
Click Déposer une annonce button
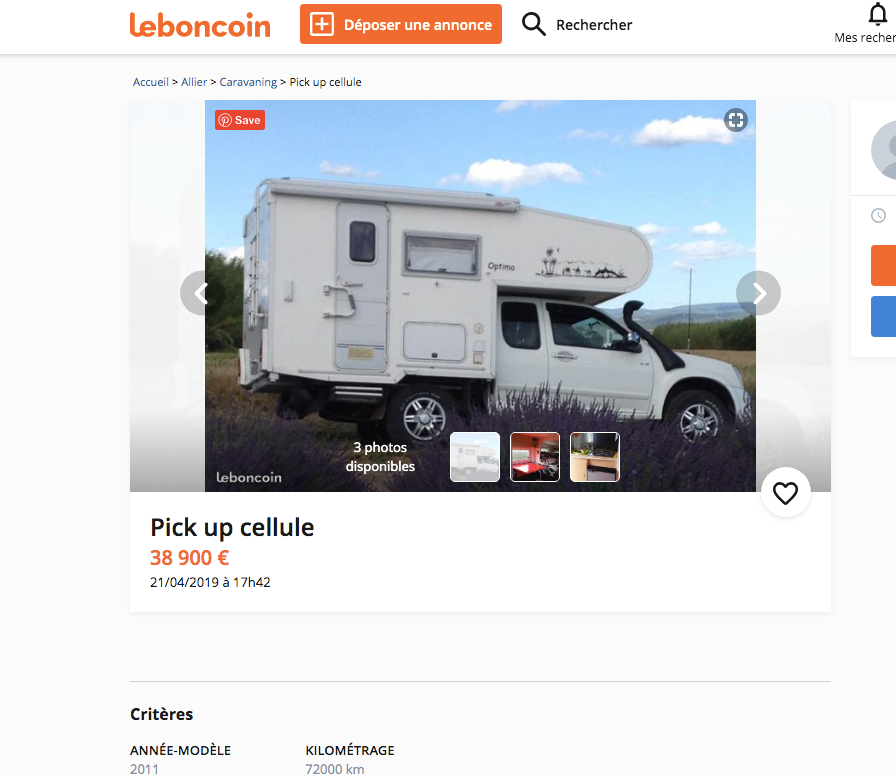coord(401,24)
